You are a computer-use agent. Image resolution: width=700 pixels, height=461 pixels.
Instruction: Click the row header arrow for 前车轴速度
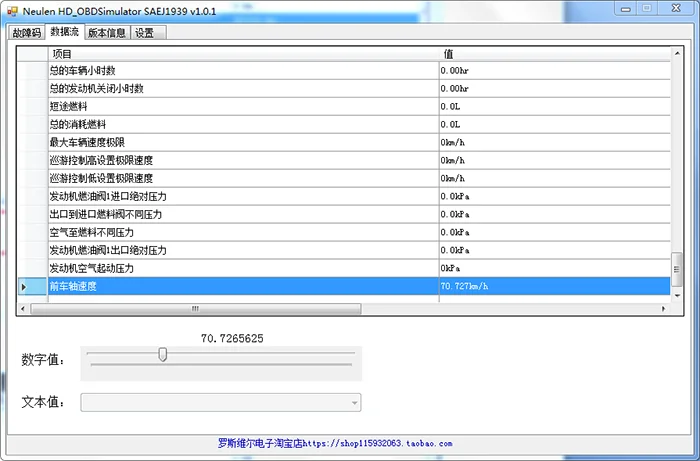pyautogui.click(x=33, y=287)
